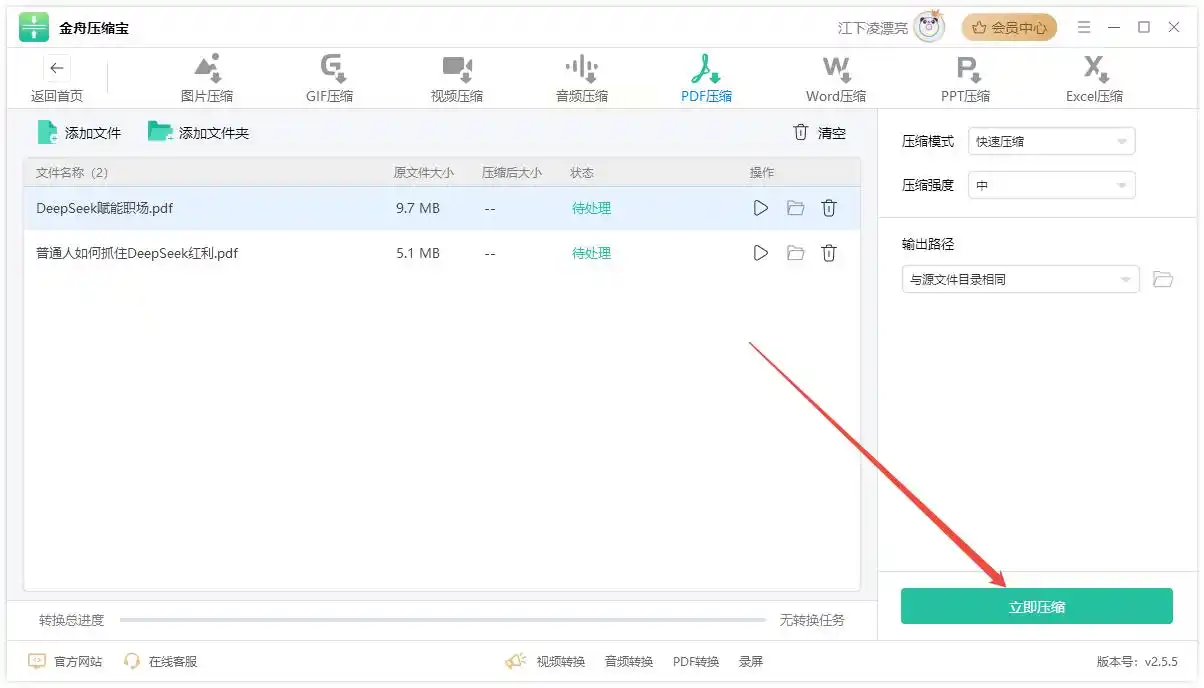Minimize the 金舟压缩宝 window
1204x688 pixels.
tap(1114, 27)
